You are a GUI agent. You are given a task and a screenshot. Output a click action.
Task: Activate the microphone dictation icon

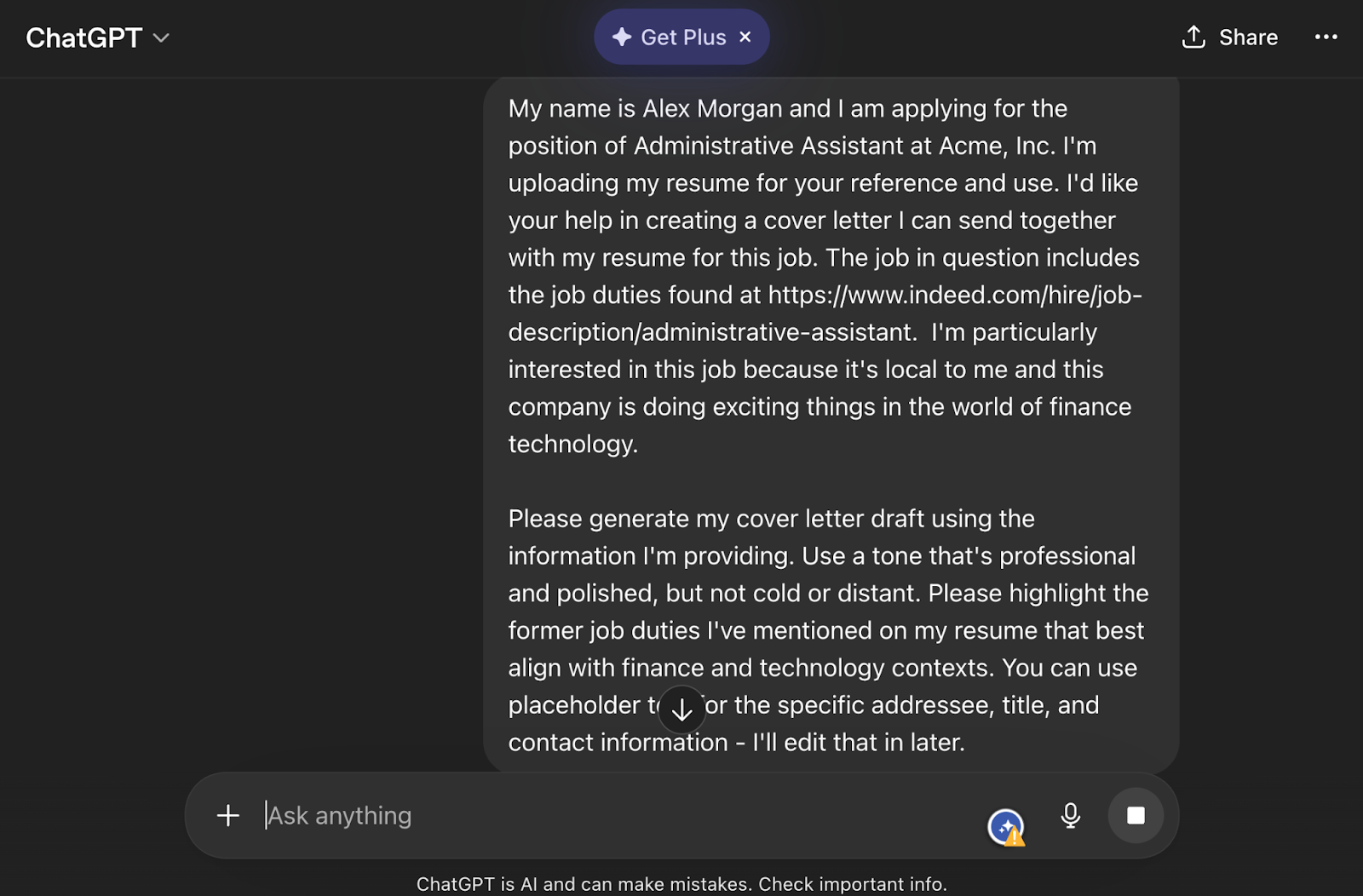[1071, 815]
